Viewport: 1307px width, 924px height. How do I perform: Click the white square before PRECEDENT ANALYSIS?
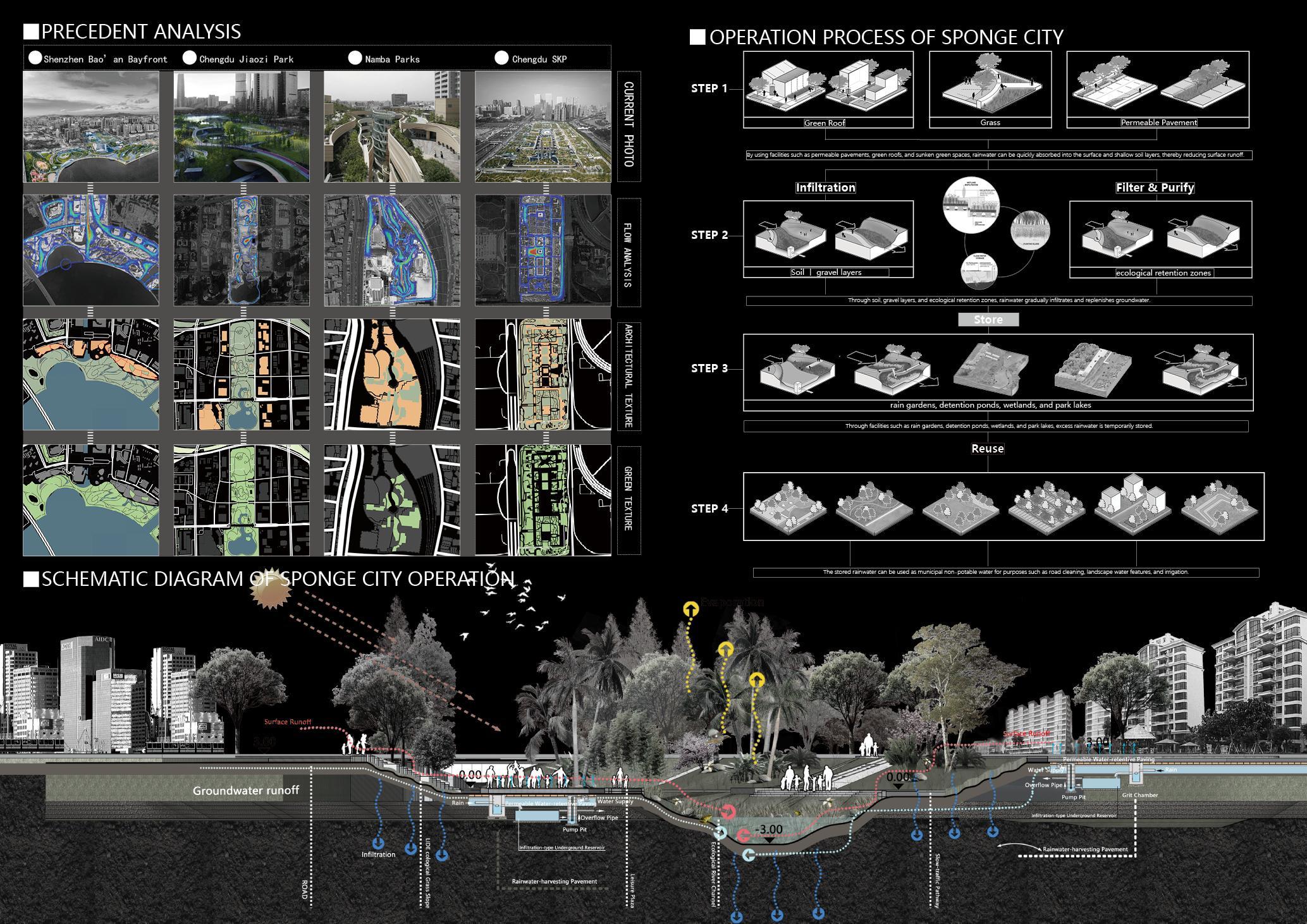pos(30,31)
